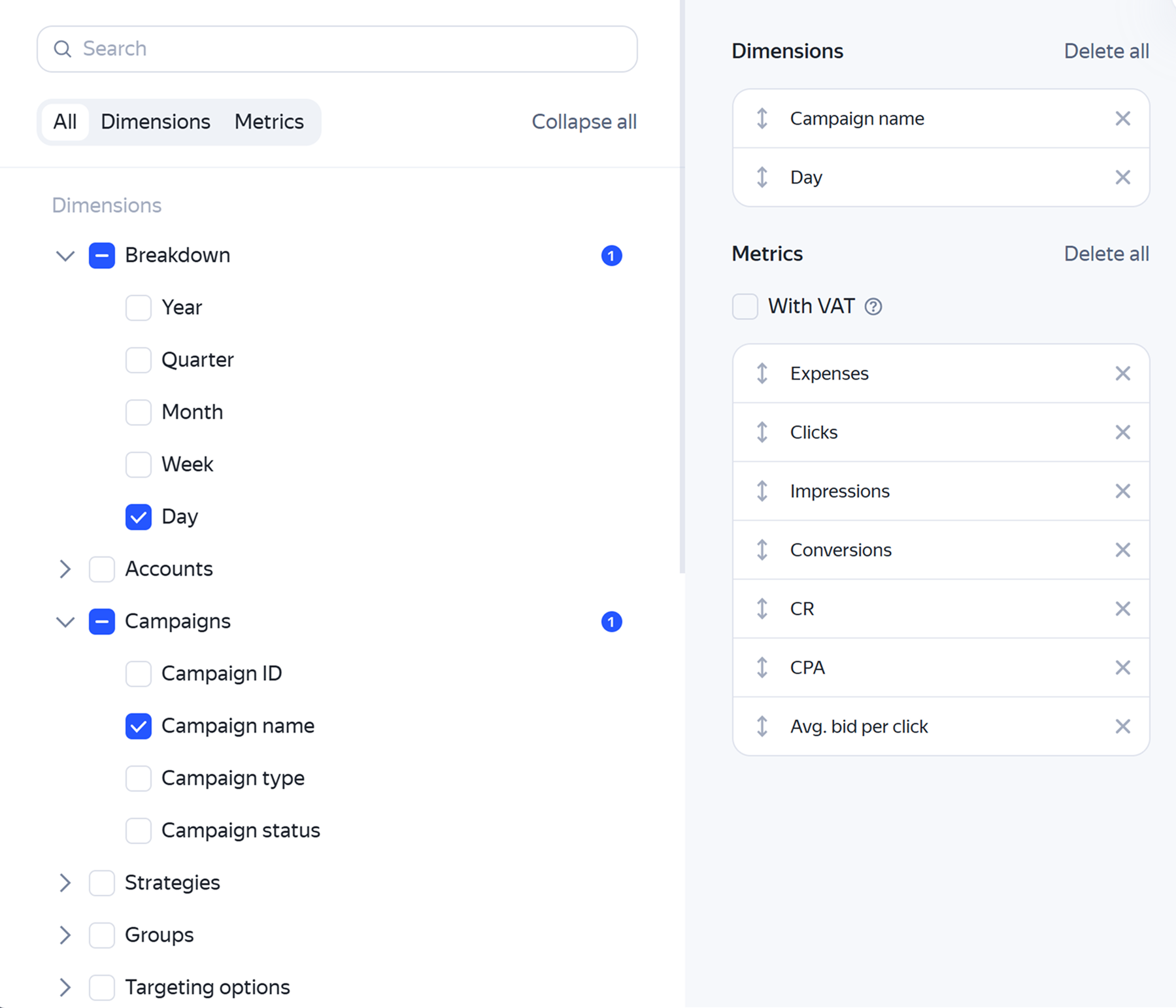Screen dimensions: 1176x1008
Task: Click Collapse all link
Action: point(584,122)
